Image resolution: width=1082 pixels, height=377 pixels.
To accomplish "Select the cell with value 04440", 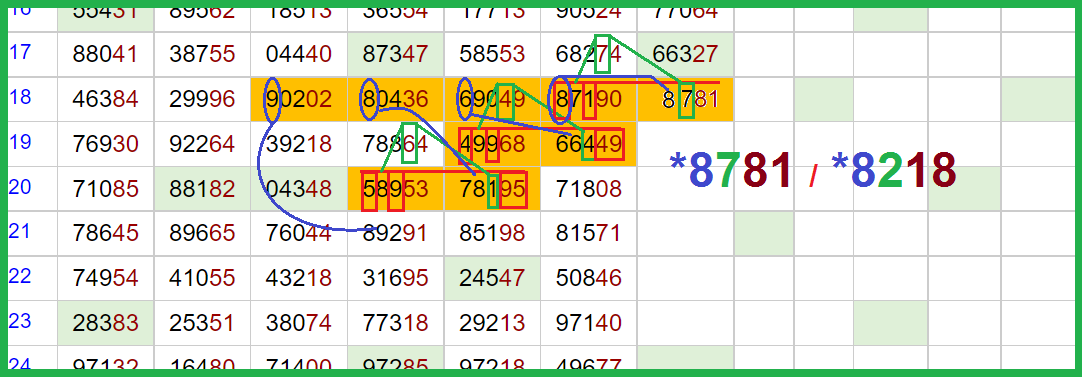I will pyautogui.click(x=299, y=54).
